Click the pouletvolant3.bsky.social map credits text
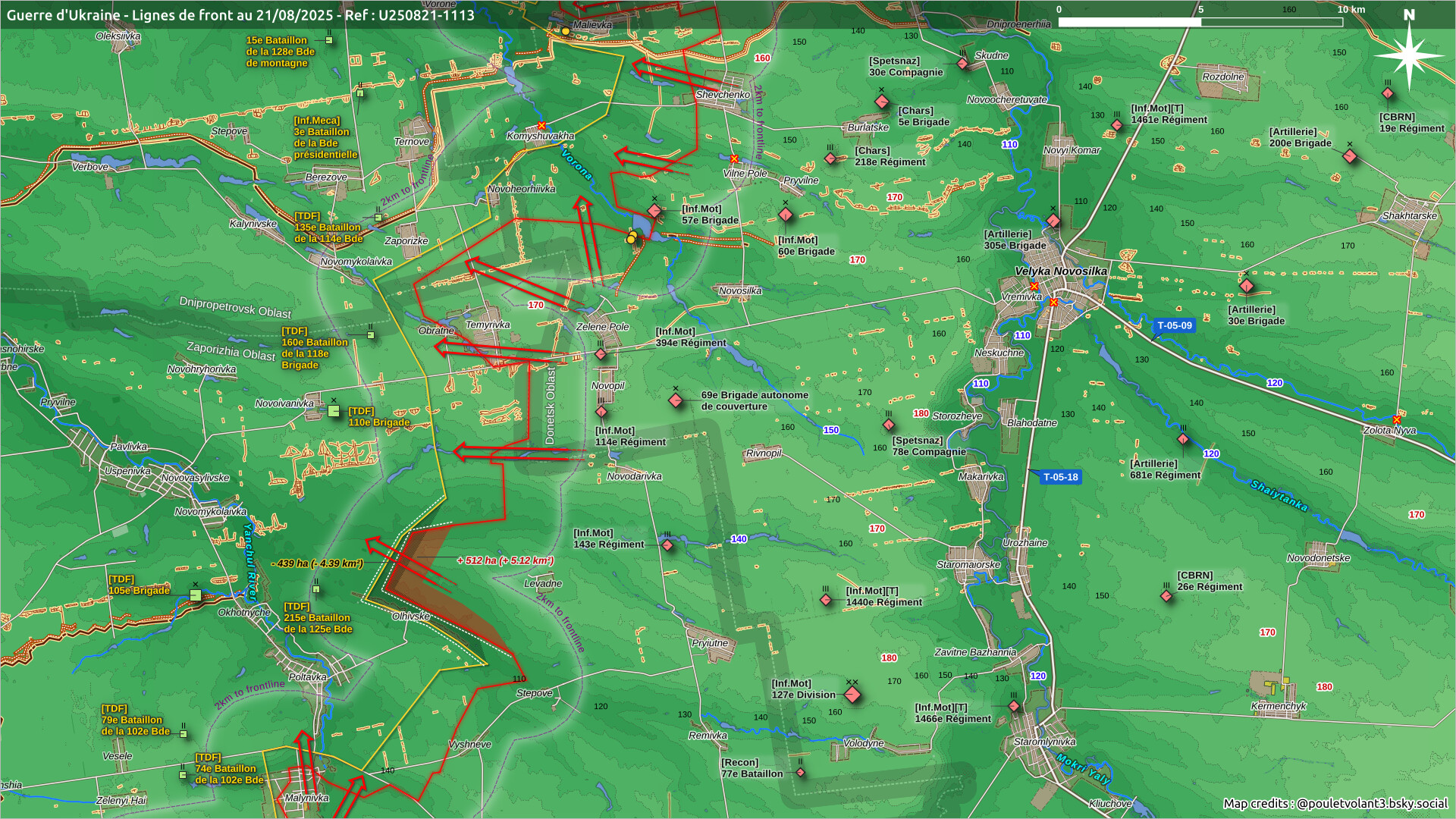The image size is (1456, 819). tap(1371, 803)
